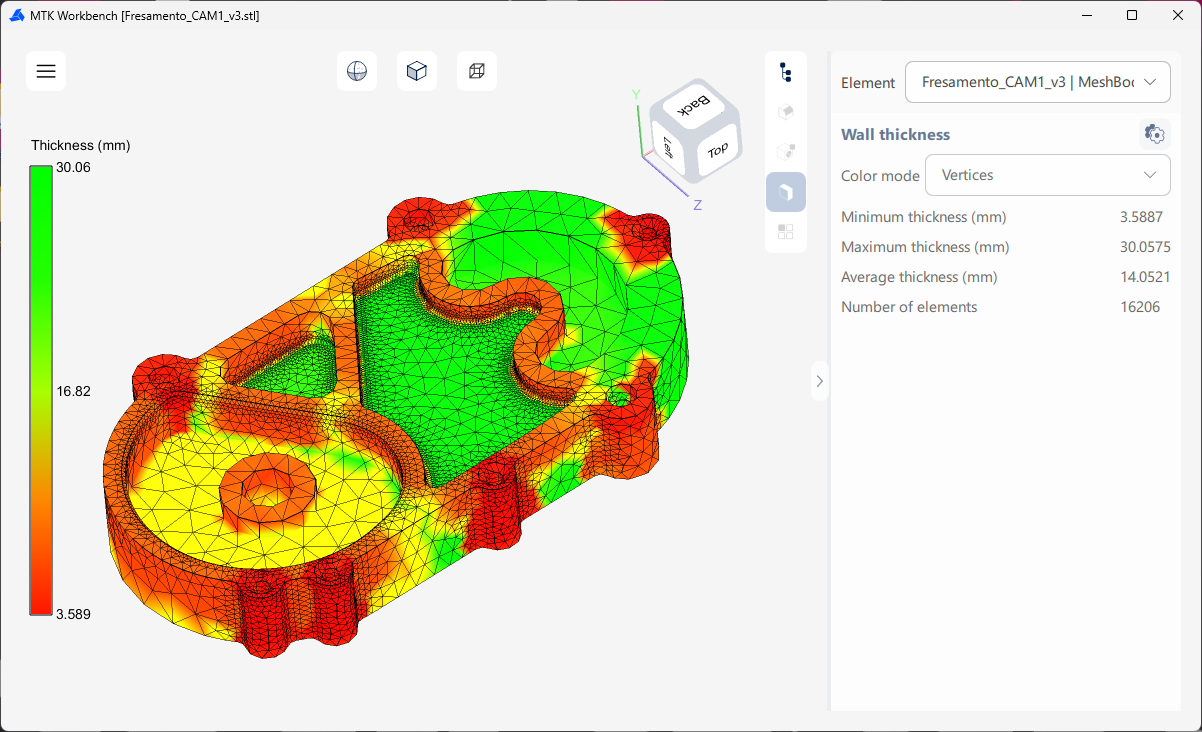Minimize the MTK Workbench window
The image size is (1202, 732).
click(x=1087, y=15)
